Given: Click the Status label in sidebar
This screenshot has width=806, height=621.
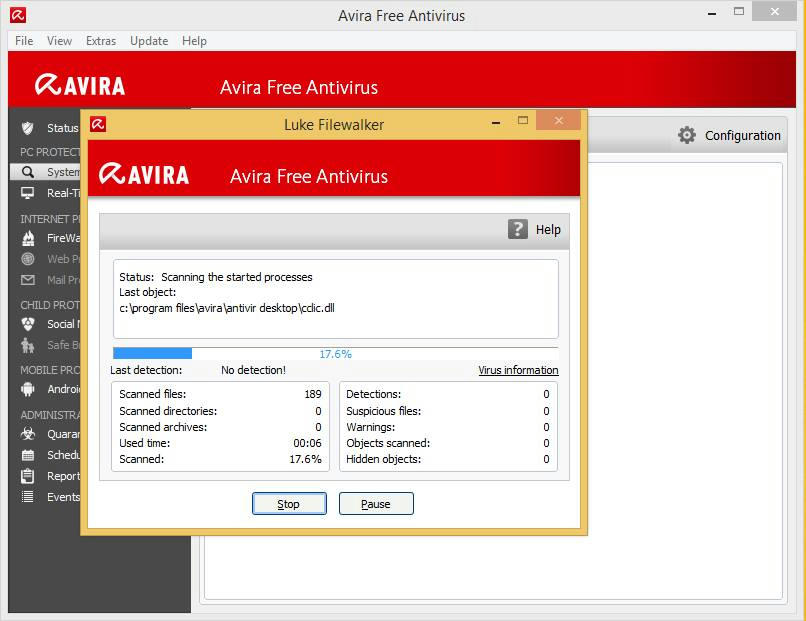Looking at the screenshot, I should click(63, 128).
